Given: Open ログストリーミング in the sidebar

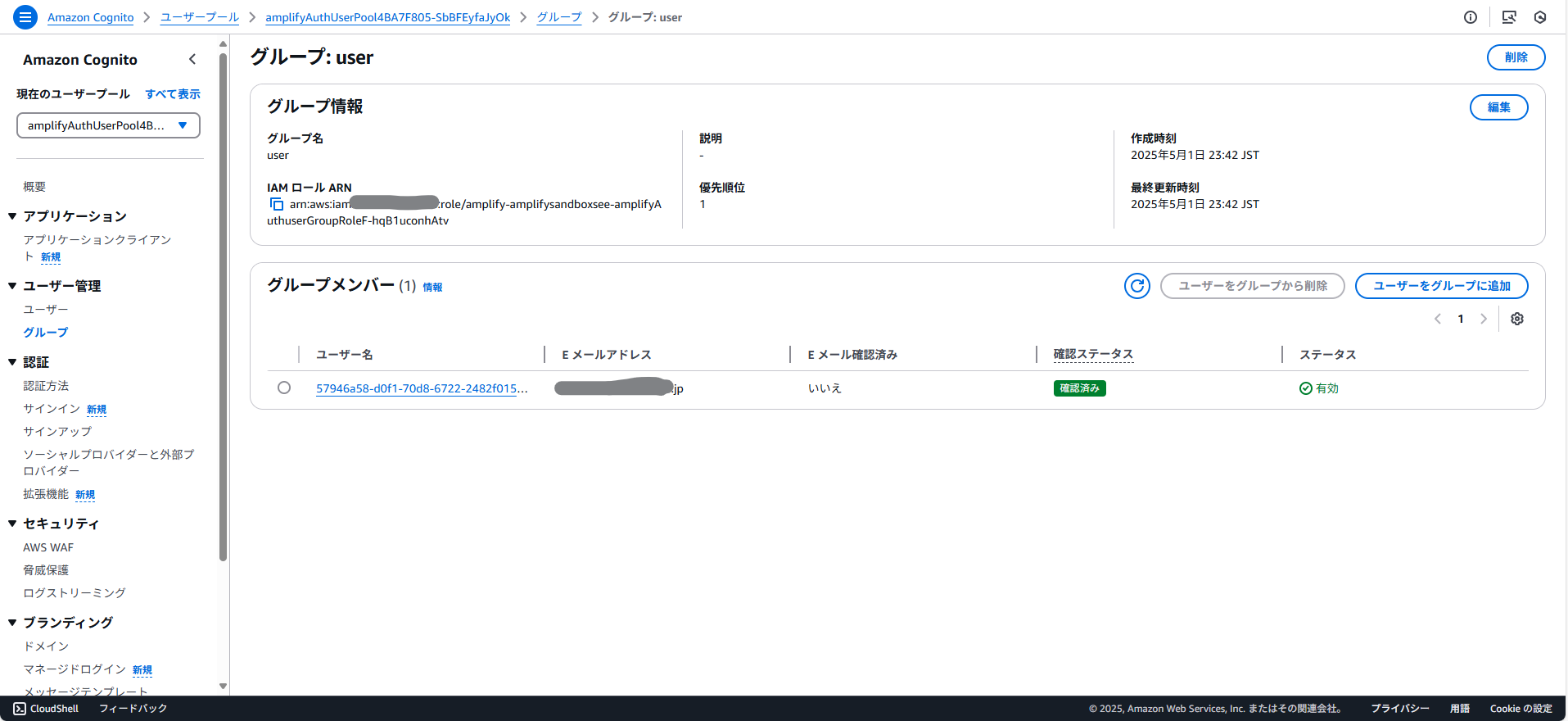Looking at the screenshot, I should tap(75, 593).
